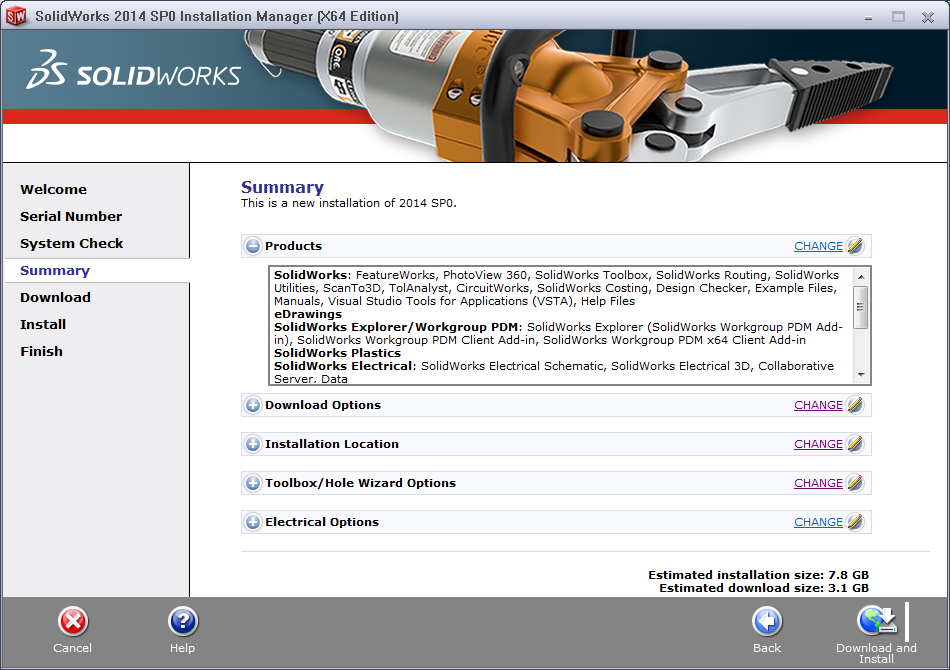Click 'Products' section heading text
This screenshot has width=950, height=670.
pyautogui.click(x=293, y=246)
